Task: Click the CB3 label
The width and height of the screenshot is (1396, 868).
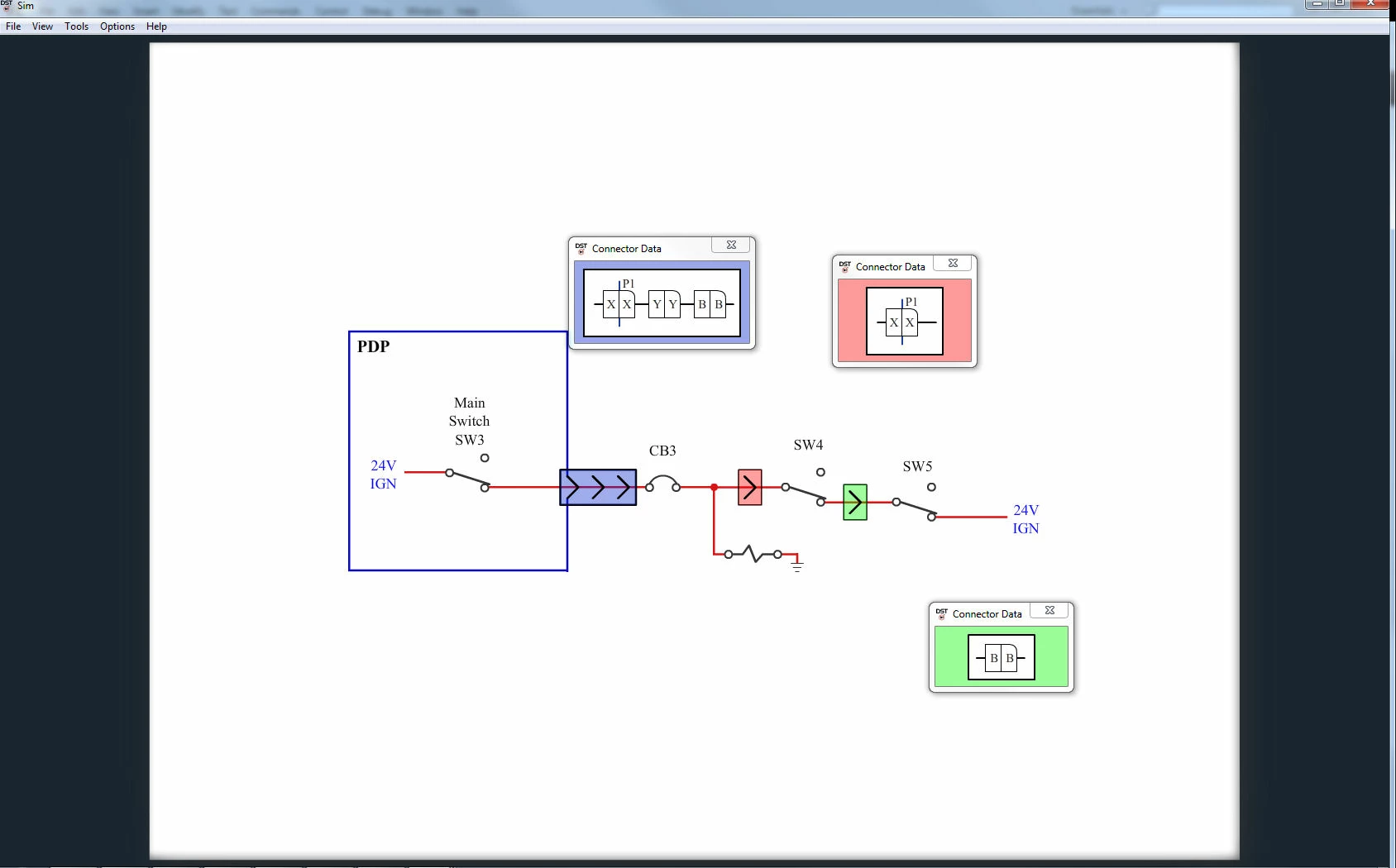Action: tap(662, 451)
